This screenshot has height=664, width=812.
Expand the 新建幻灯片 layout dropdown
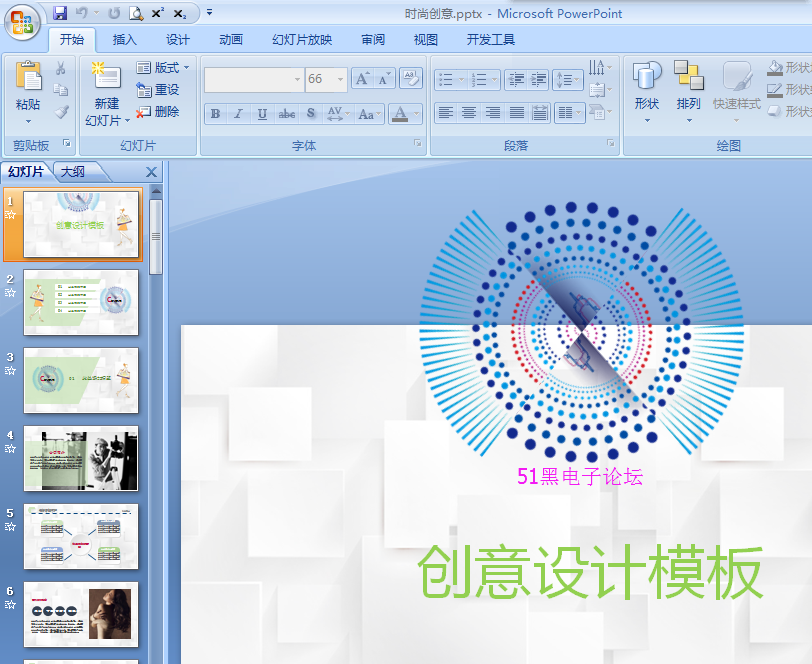128,121
